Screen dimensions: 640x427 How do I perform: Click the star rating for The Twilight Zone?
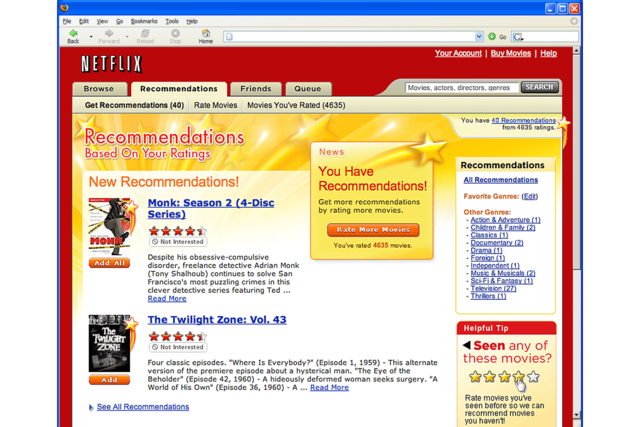pyautogui.click(x=178, y=336)
